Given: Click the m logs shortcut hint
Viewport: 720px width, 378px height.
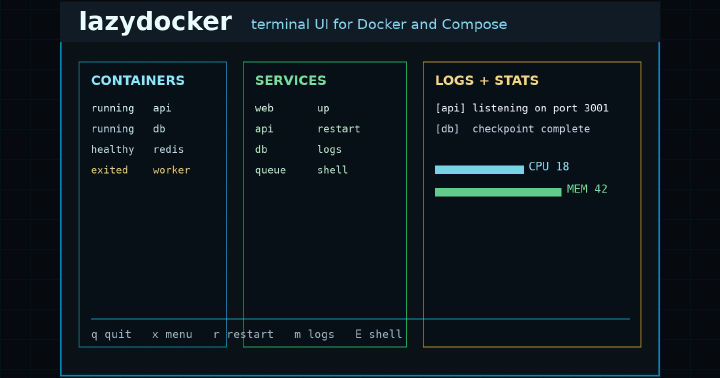Looking at the screenshot, I should [x=314, y=334].
